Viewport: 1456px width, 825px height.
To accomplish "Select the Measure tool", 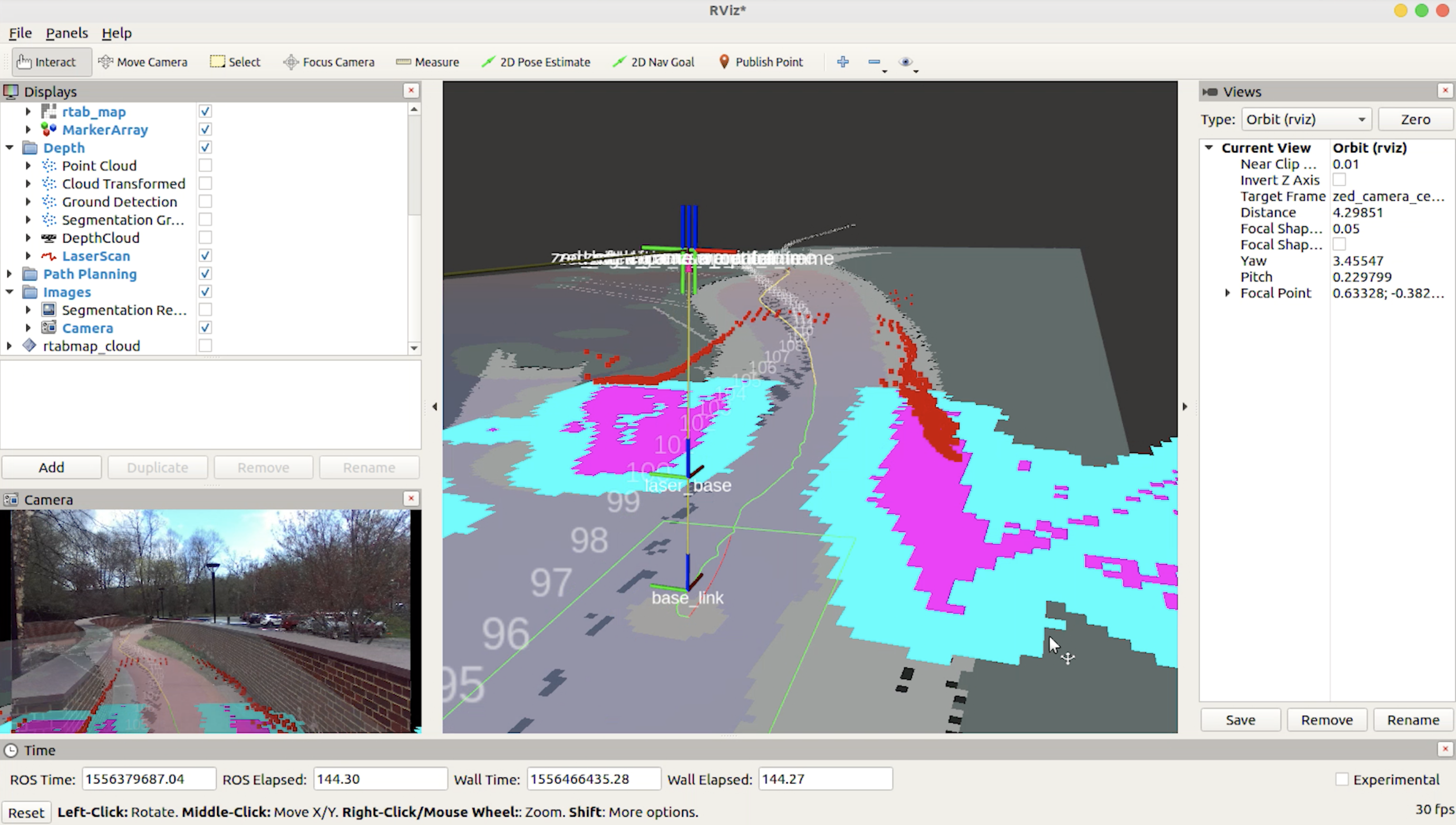I will 428,62.
